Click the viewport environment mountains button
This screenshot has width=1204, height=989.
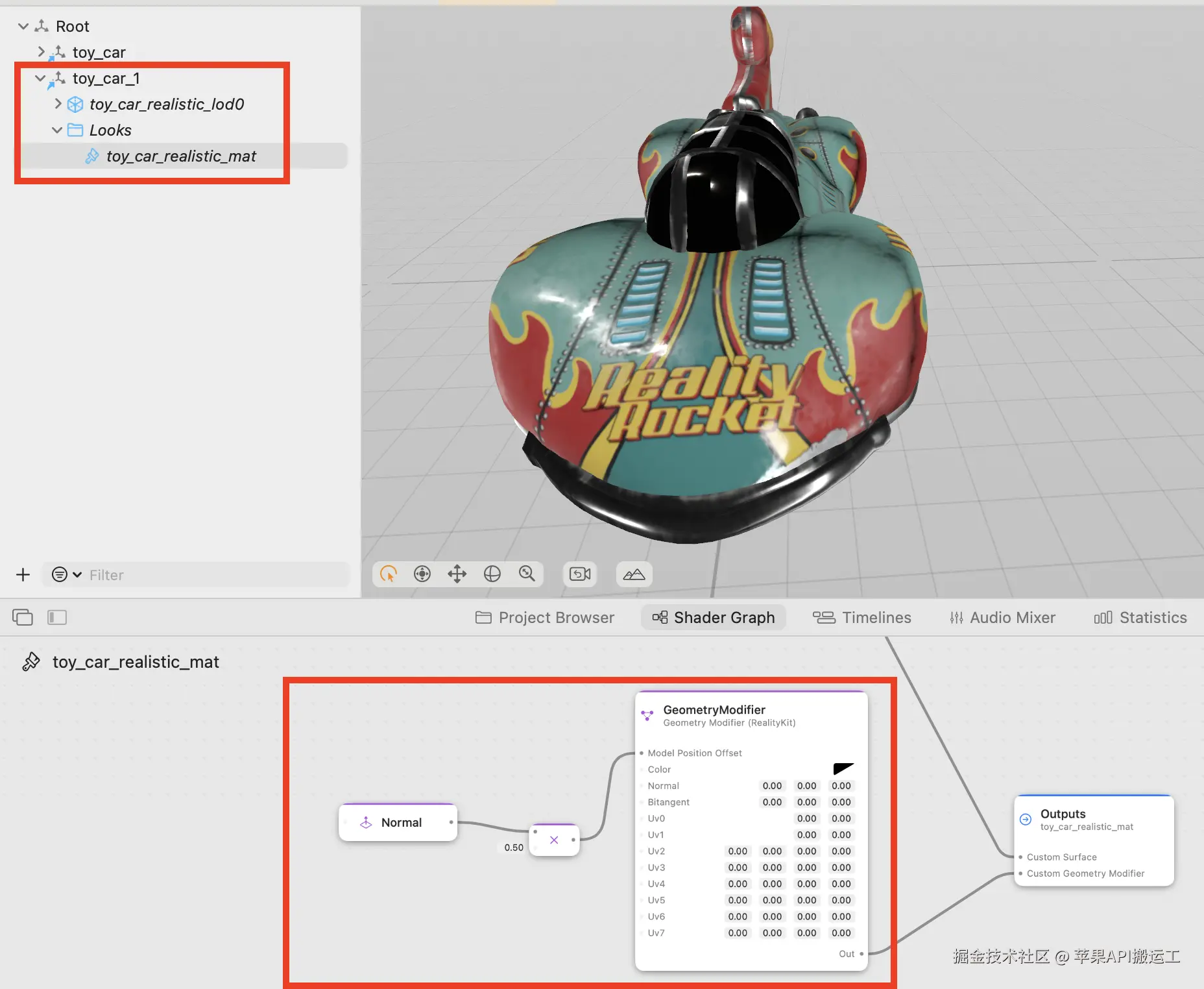pos(634,574)
